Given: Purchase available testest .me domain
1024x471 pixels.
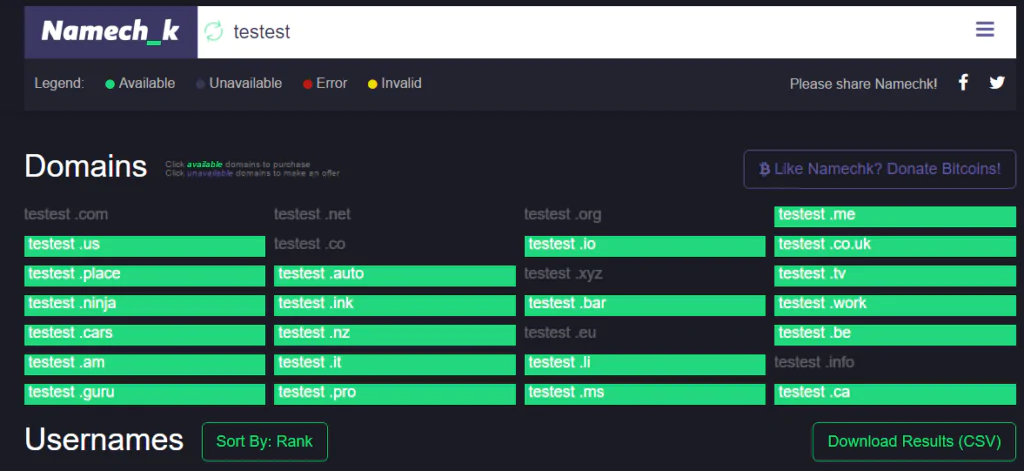Looking at the screenshot, I should [x=895, y=216].
